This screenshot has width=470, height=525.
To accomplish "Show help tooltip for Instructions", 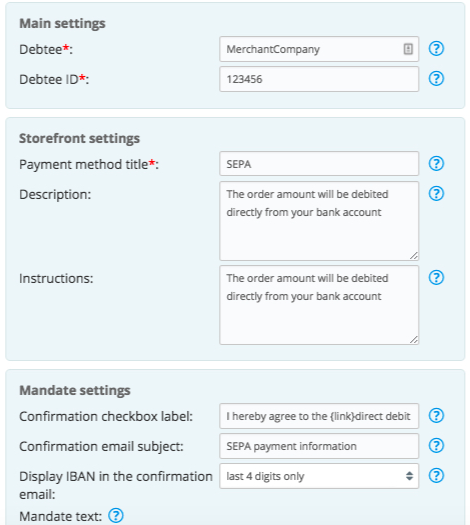I will tap(436, 278).
